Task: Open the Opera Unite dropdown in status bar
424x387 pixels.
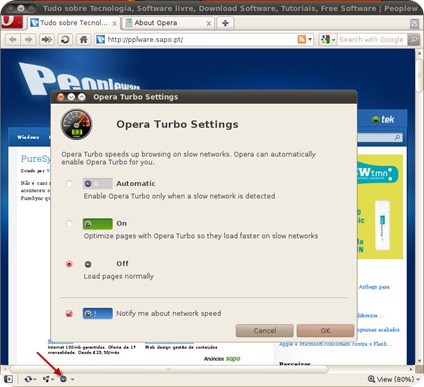Action: 53,379
